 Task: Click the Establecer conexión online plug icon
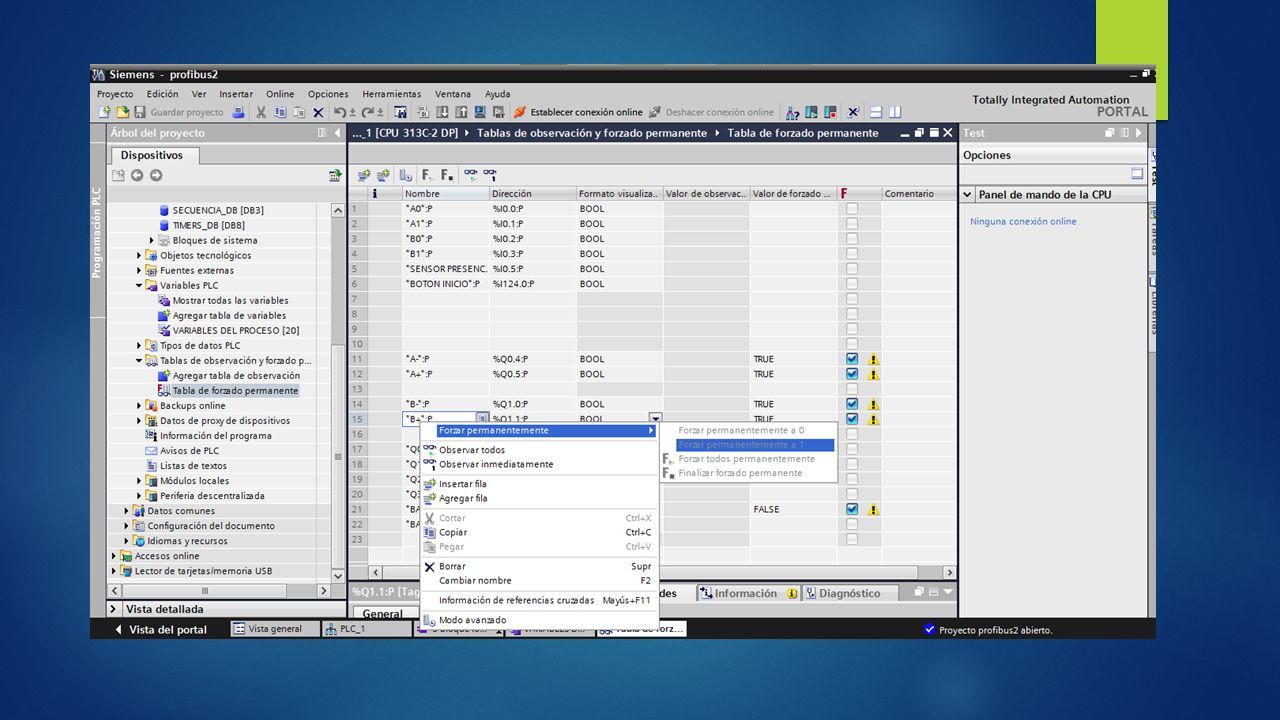[520, 113]
